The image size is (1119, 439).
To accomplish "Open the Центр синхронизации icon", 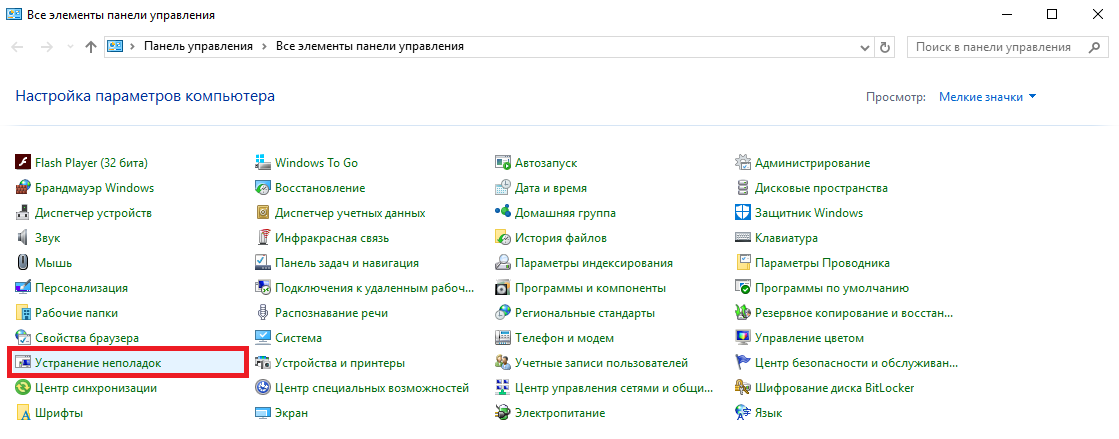I will coord(23,388).
